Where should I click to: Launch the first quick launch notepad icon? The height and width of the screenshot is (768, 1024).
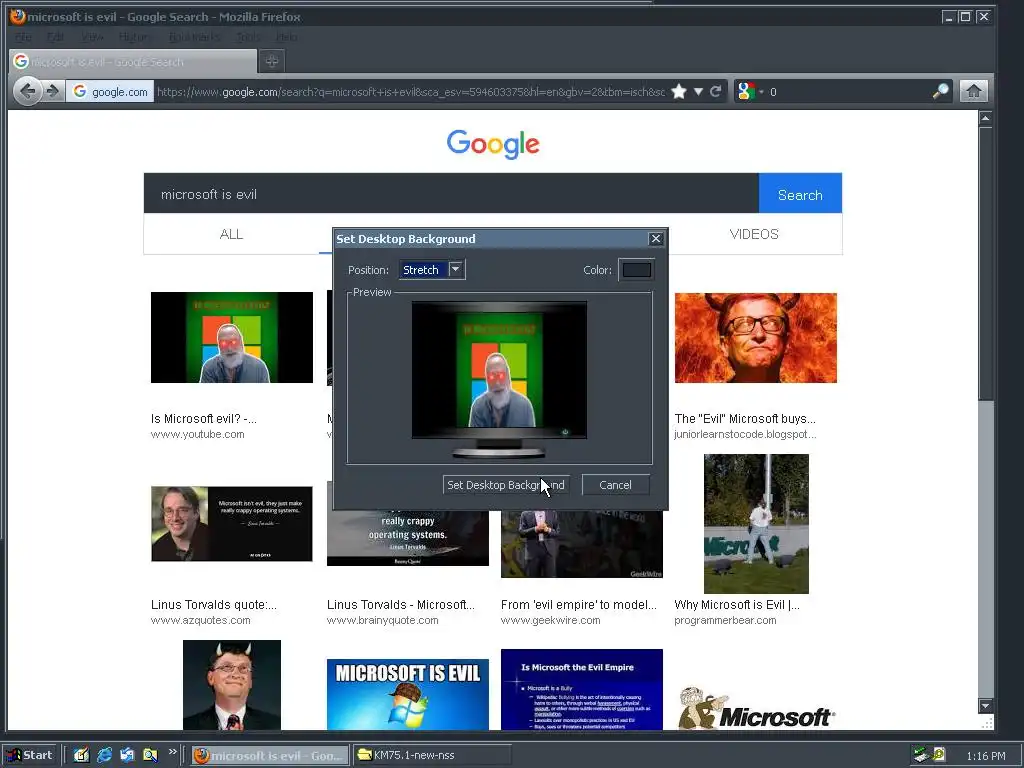click(81, 756)
